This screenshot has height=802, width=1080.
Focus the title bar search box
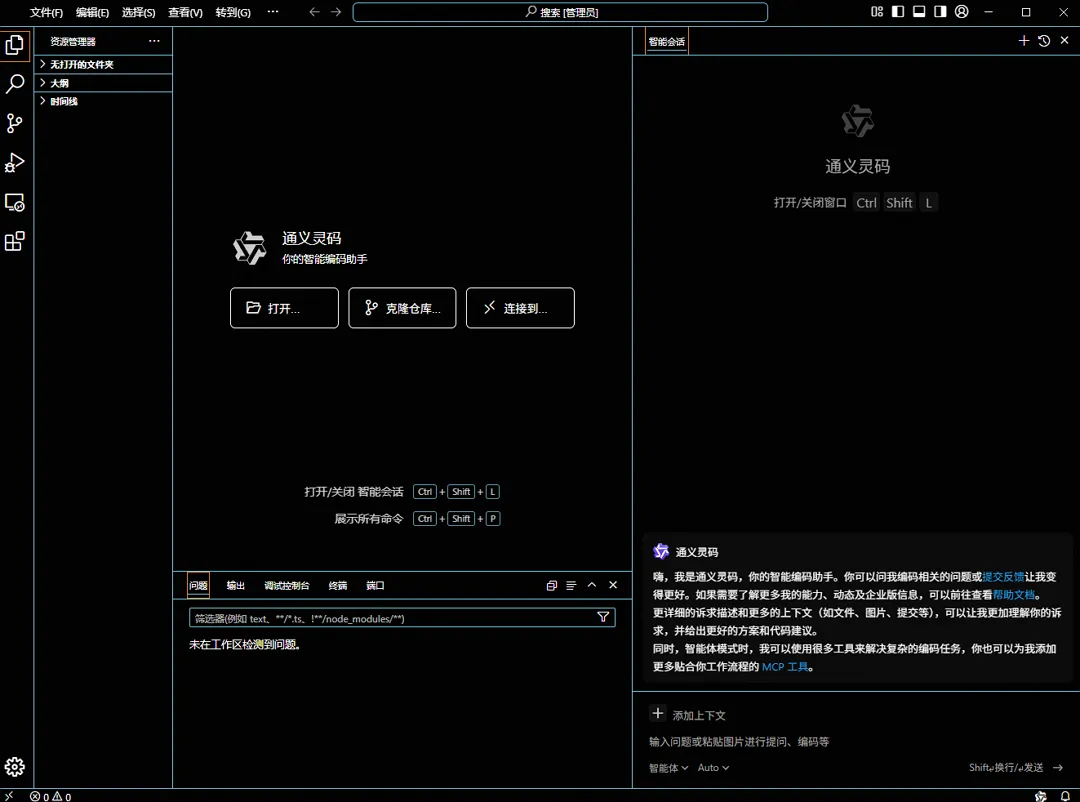coord(560,12)
